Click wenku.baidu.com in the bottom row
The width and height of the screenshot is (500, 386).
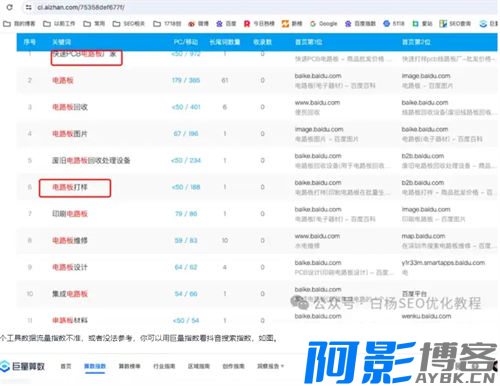coord(426,316)
